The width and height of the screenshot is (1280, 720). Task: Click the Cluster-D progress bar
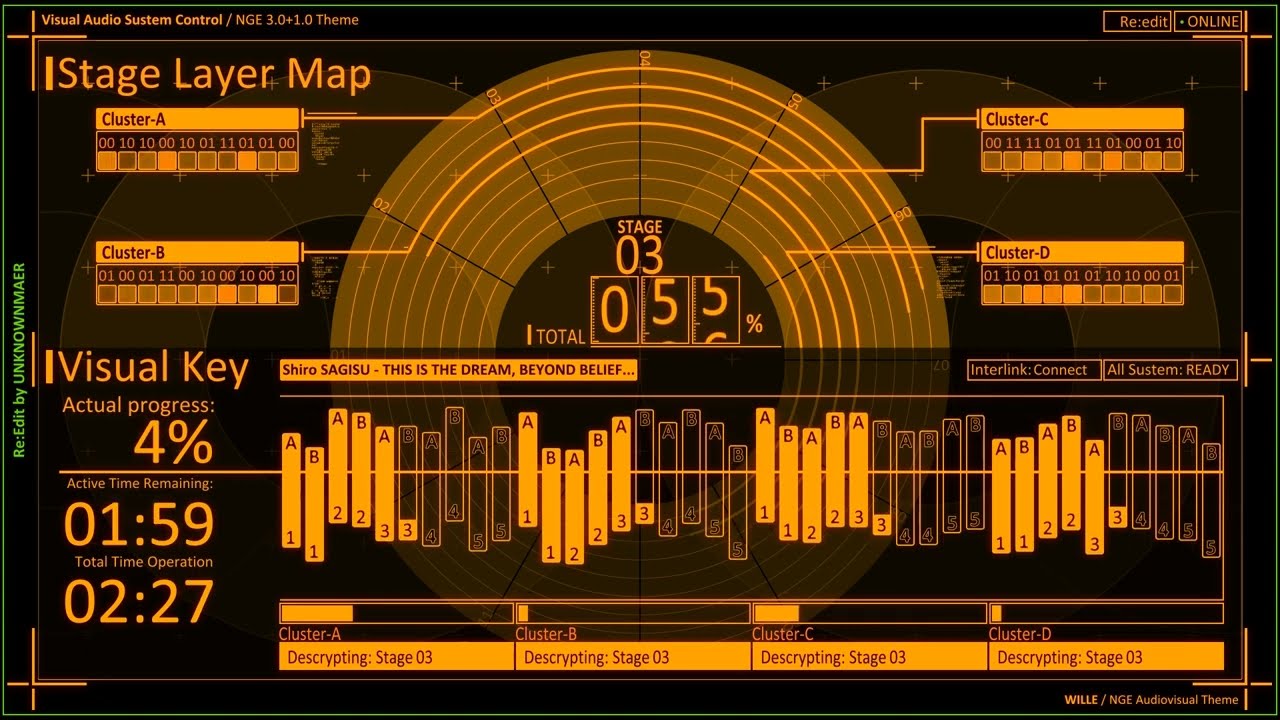pyautogui.click(x=1106, y=613)
